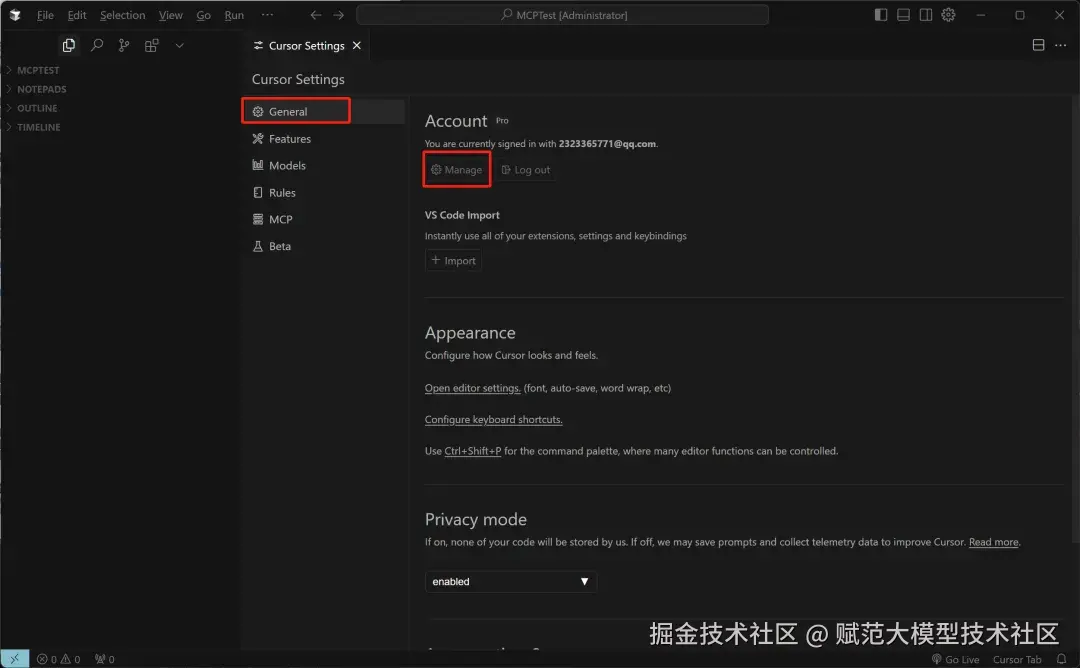Click the Ctrl+Shift+P command palette link
The width and height of the screenshot is (1080, 668).
coord(472,451)
